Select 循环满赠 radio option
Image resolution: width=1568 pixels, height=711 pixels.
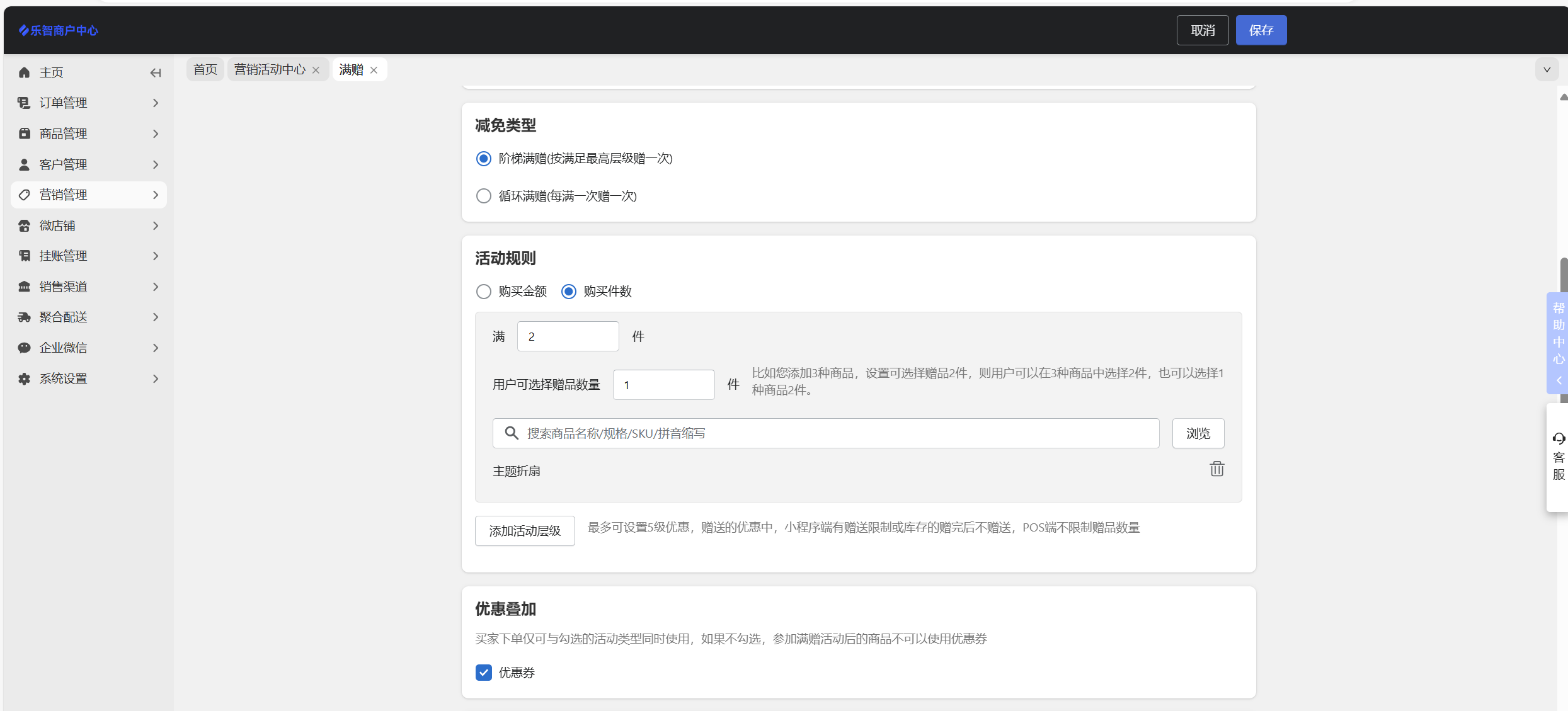click(483, 196)
